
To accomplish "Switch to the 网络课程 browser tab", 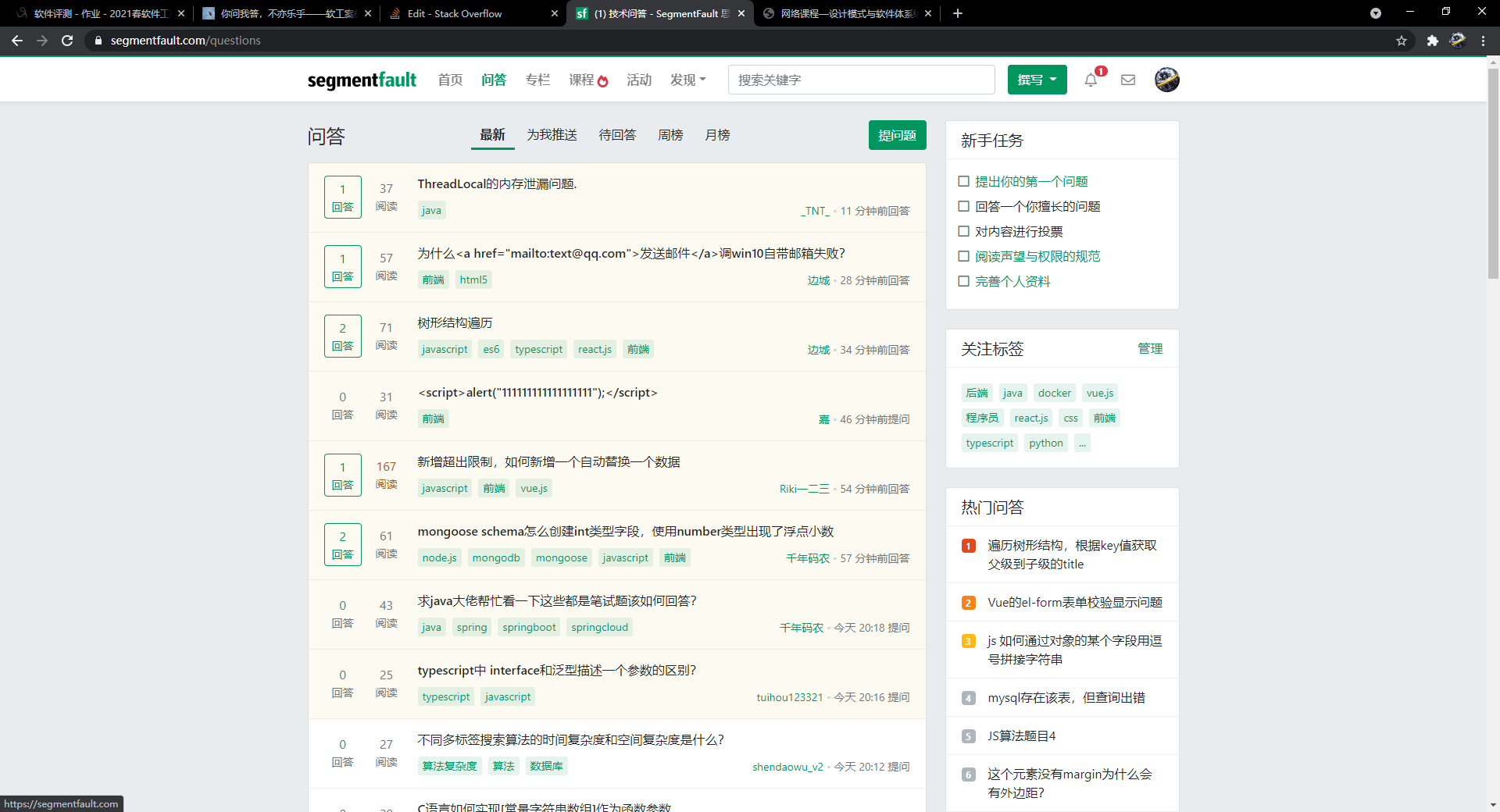I will 848,13.
